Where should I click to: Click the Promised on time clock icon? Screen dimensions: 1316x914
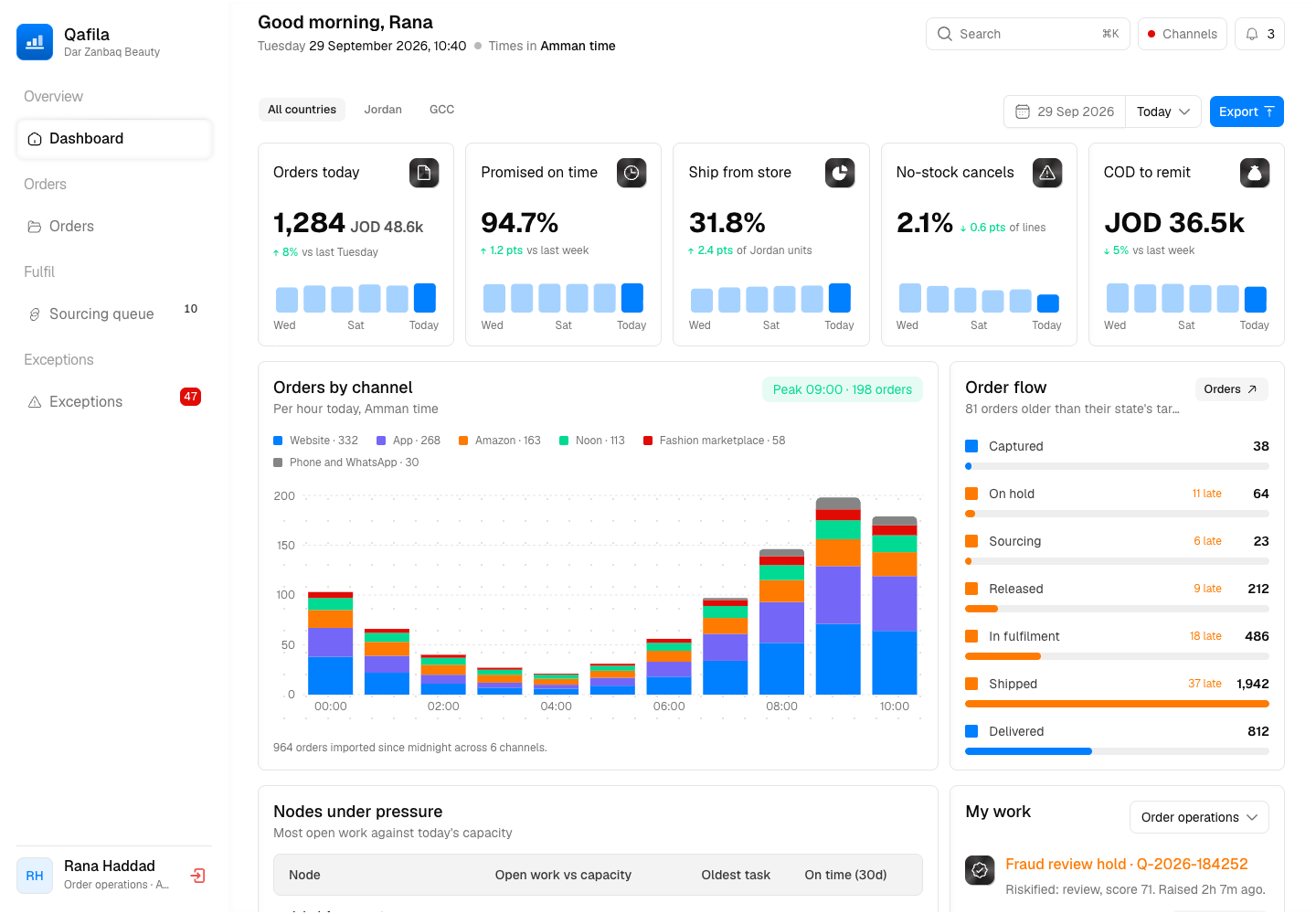(631, 173)
